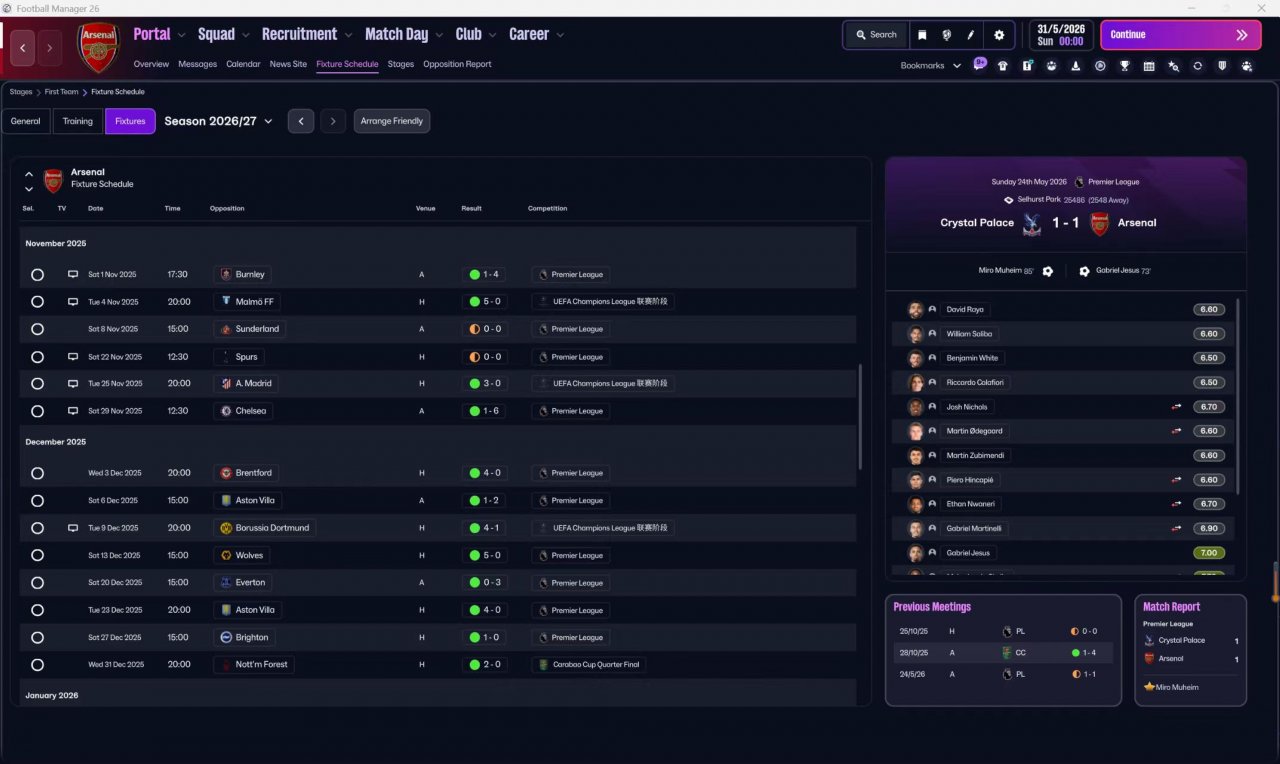This screenshot has width=1280, height=764.
Task: Select the Malmö FF fixture radio button
Action: [37, 302]
